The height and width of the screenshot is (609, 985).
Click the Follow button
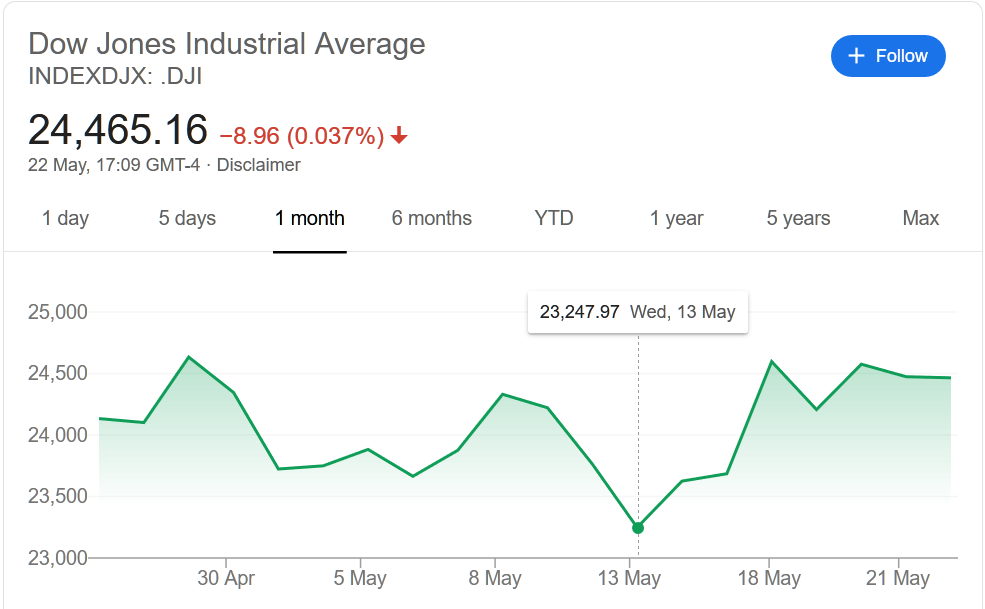click(x=888, y=56)
